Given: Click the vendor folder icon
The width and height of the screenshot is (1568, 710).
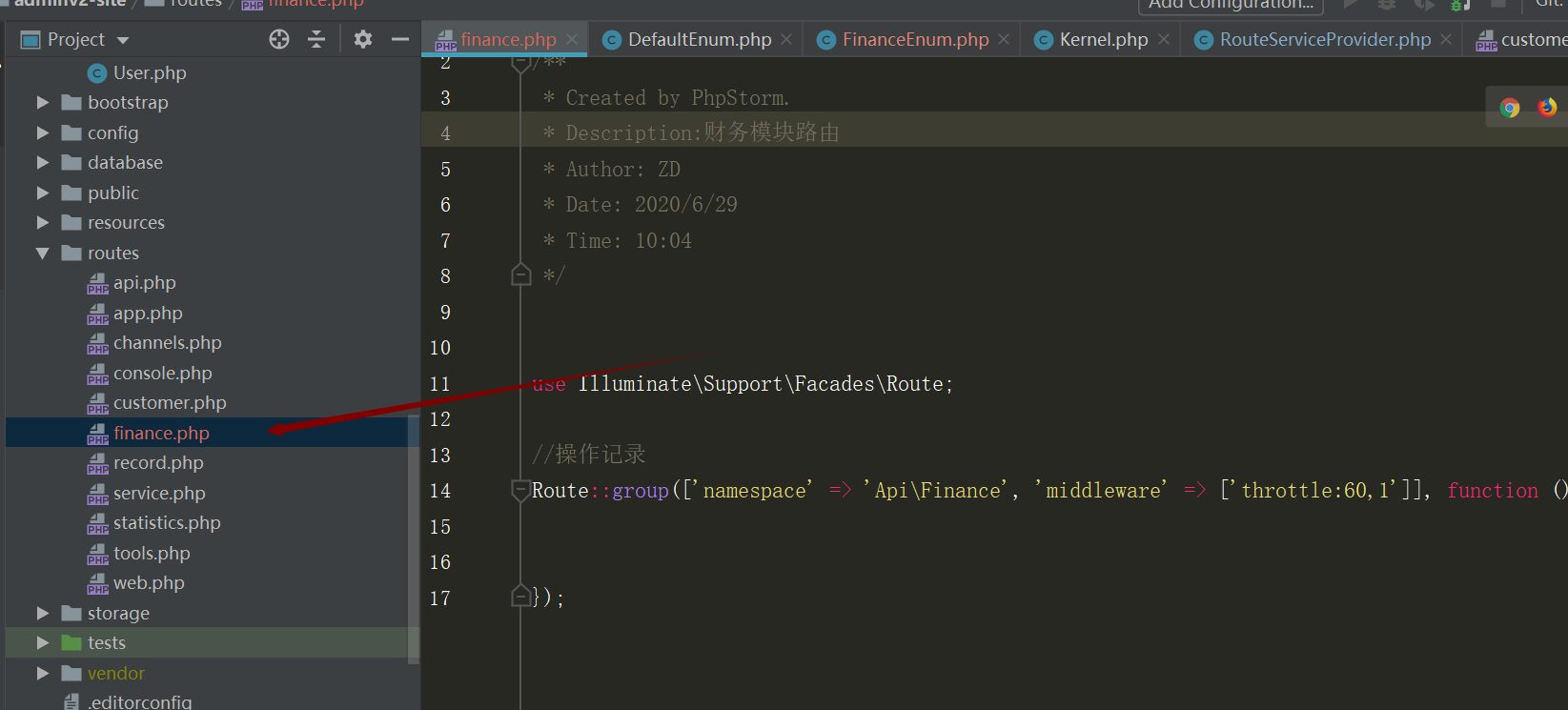Looking at the screenshot, I should (x=71, y=673).
